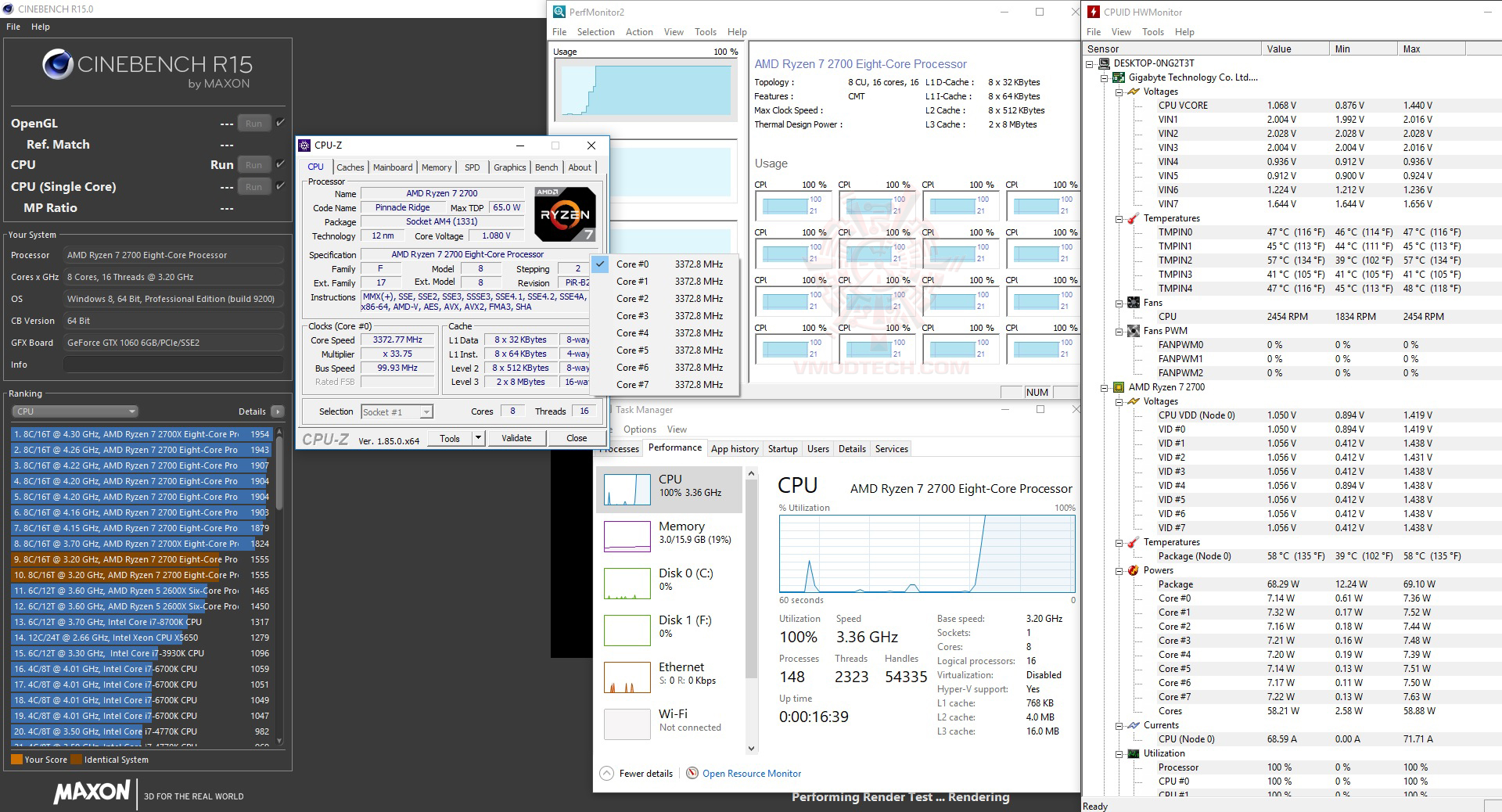
Task: Click the Validate button in CPU-Z
Action: (x=516, y=437)
